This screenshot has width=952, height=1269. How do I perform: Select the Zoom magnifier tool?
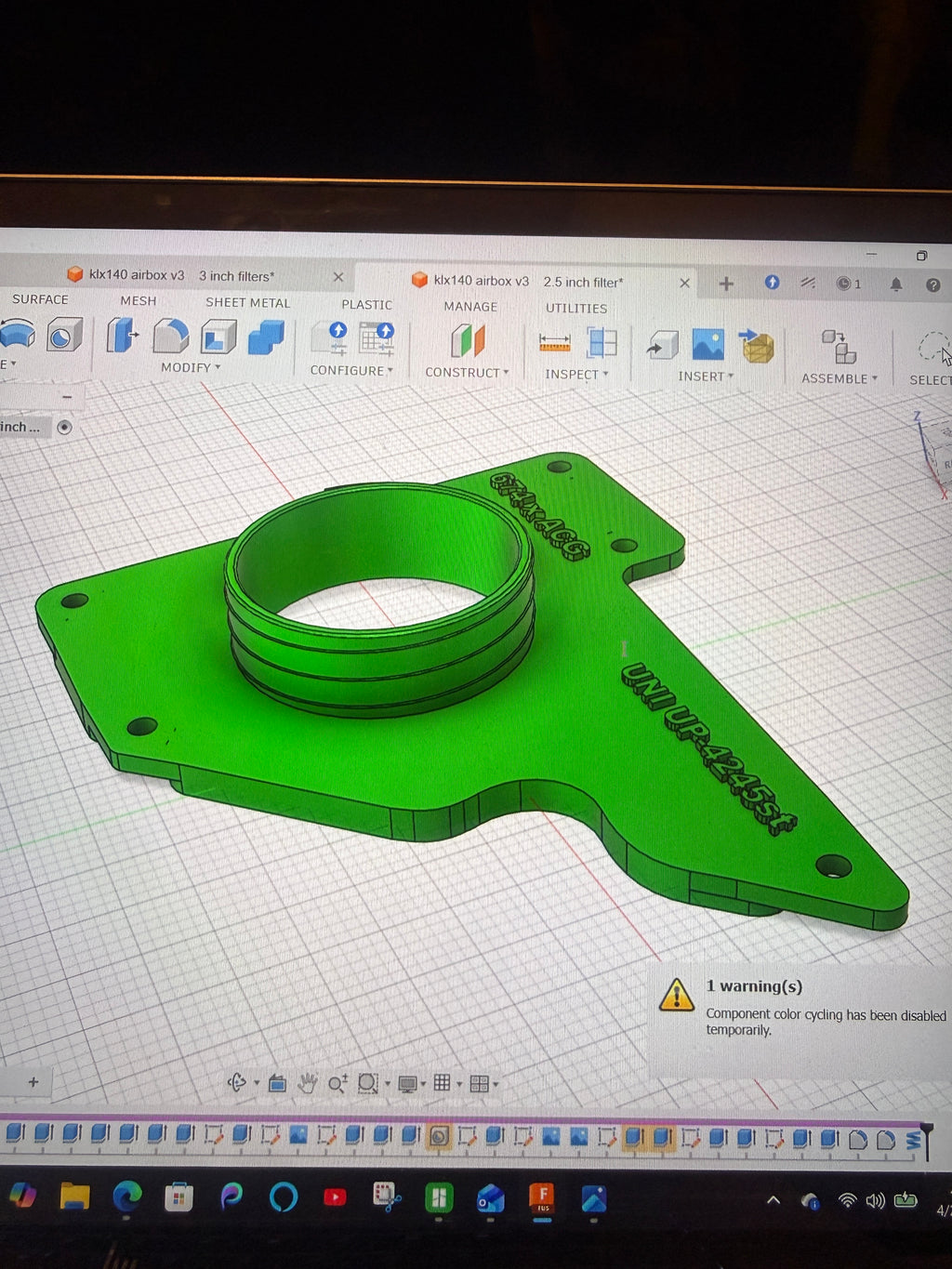pos(337,1083)
